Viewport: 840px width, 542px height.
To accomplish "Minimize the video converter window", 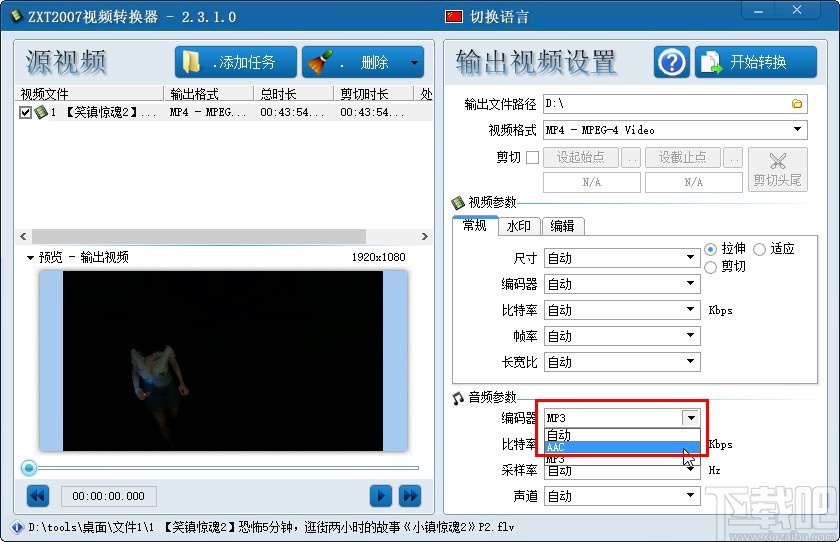I will point(758,10).
